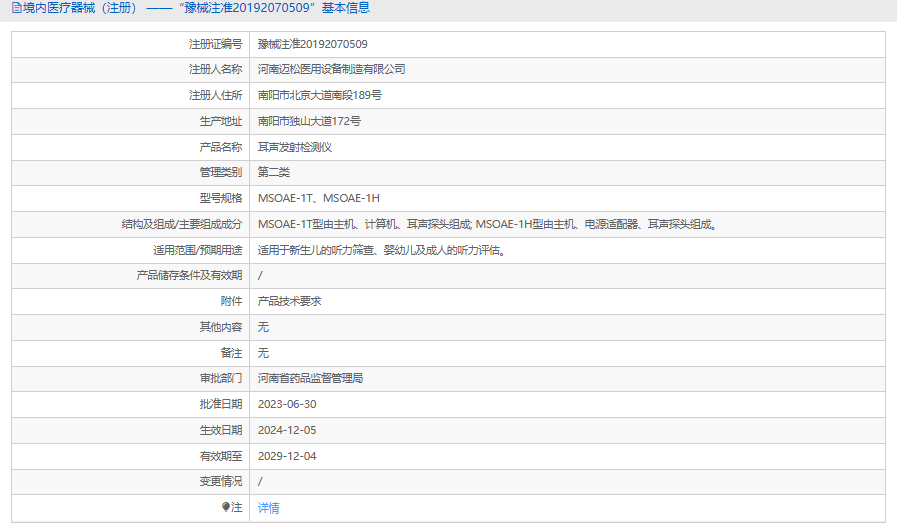
Task: Select registration number 豫械注准20192070509 in table
Action: pos(312,44)
